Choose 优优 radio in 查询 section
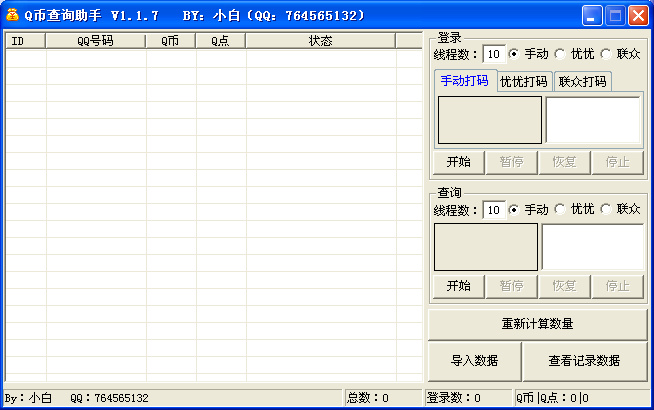 [x=575, y=209]
